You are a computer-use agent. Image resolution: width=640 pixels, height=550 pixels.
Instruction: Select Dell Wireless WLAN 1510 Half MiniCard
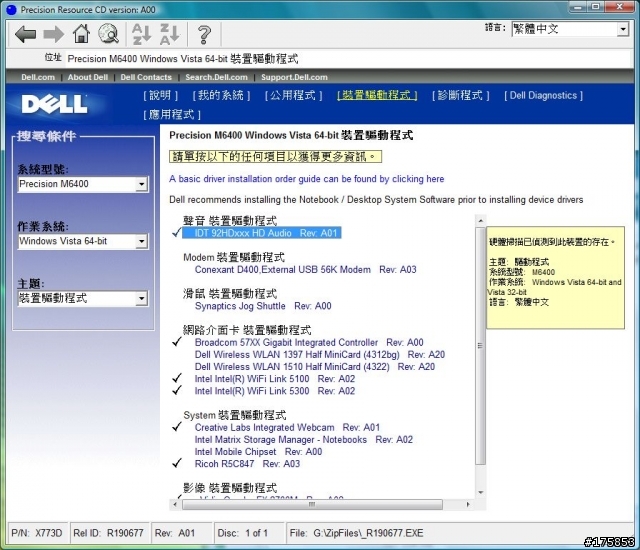click(x=315, y=367)
